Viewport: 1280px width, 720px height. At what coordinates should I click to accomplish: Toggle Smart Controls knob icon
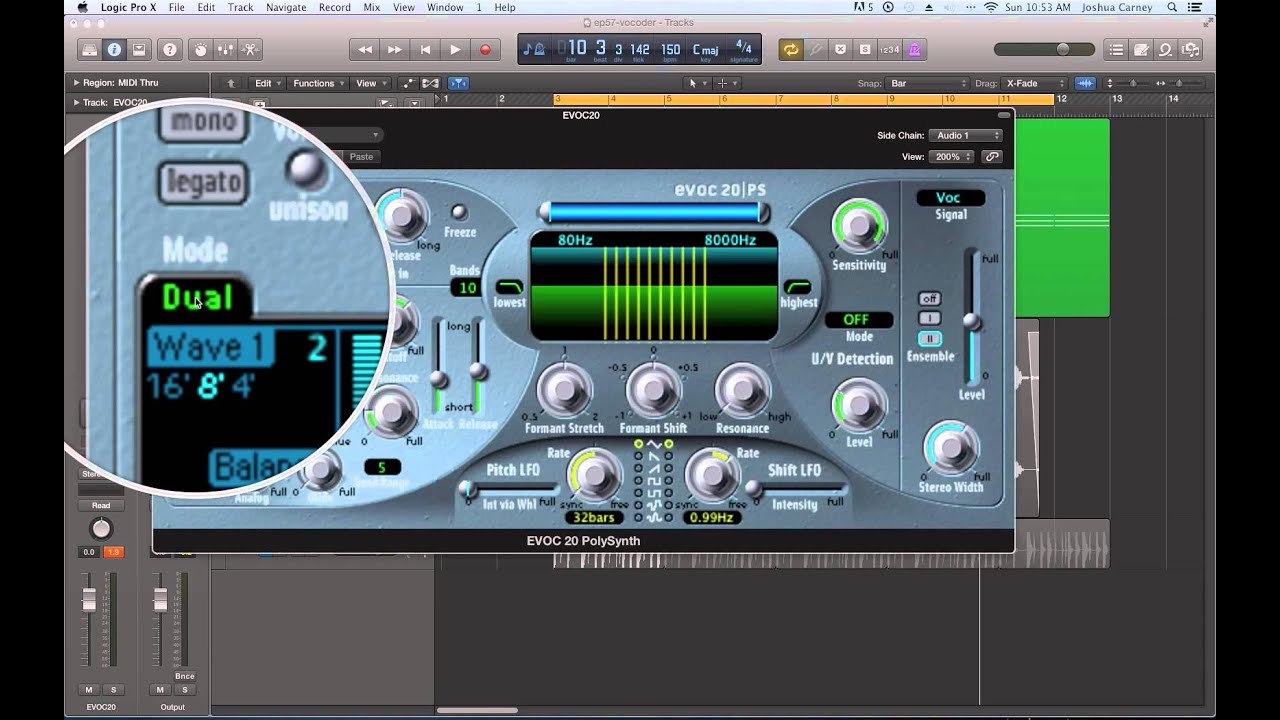click(200, 49)
